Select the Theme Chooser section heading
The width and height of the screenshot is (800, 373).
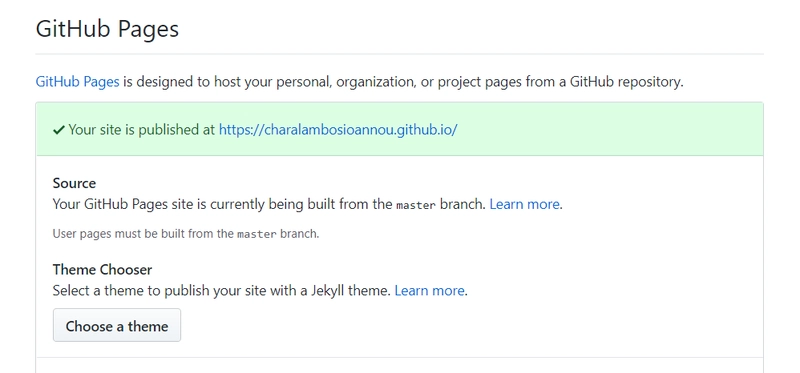click(103, 269)
